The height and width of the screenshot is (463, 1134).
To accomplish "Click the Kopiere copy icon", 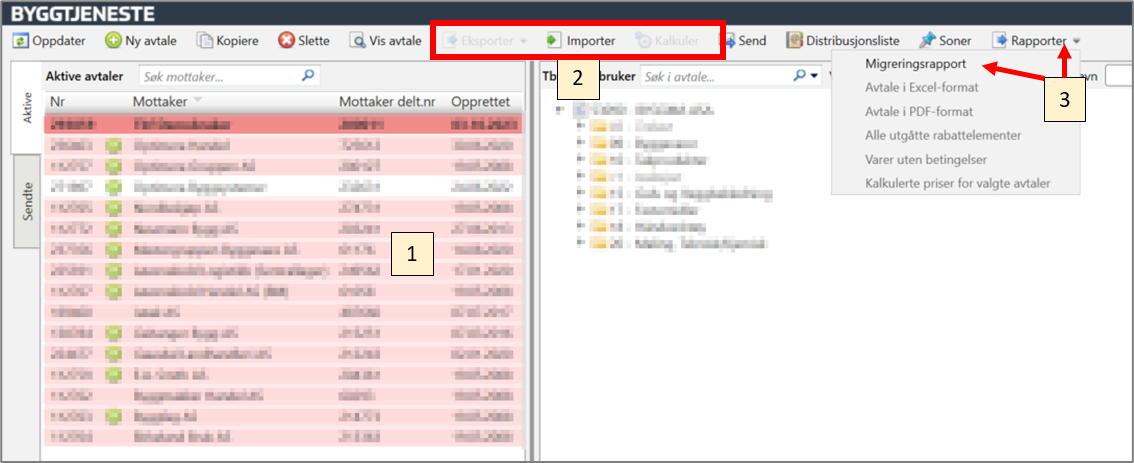I will click(205, 41).
